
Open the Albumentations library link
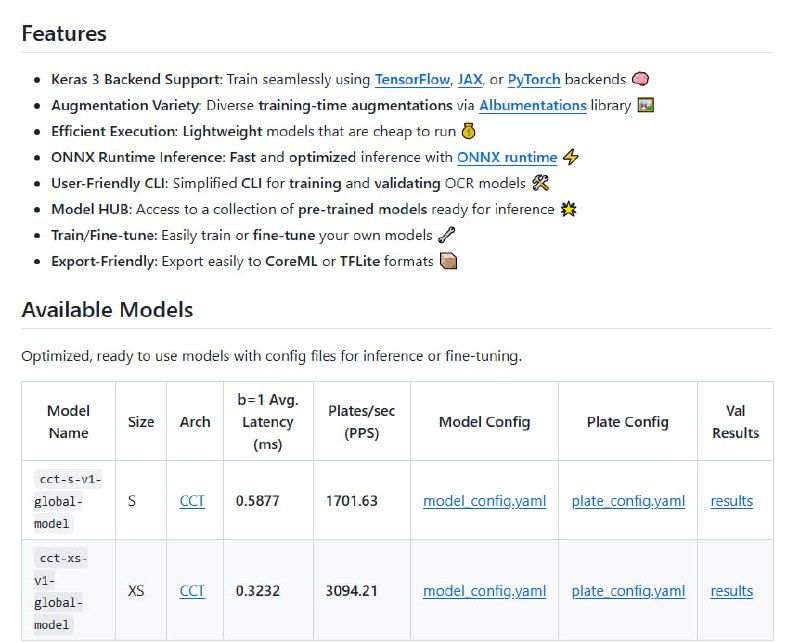click(x=532, y=105)
